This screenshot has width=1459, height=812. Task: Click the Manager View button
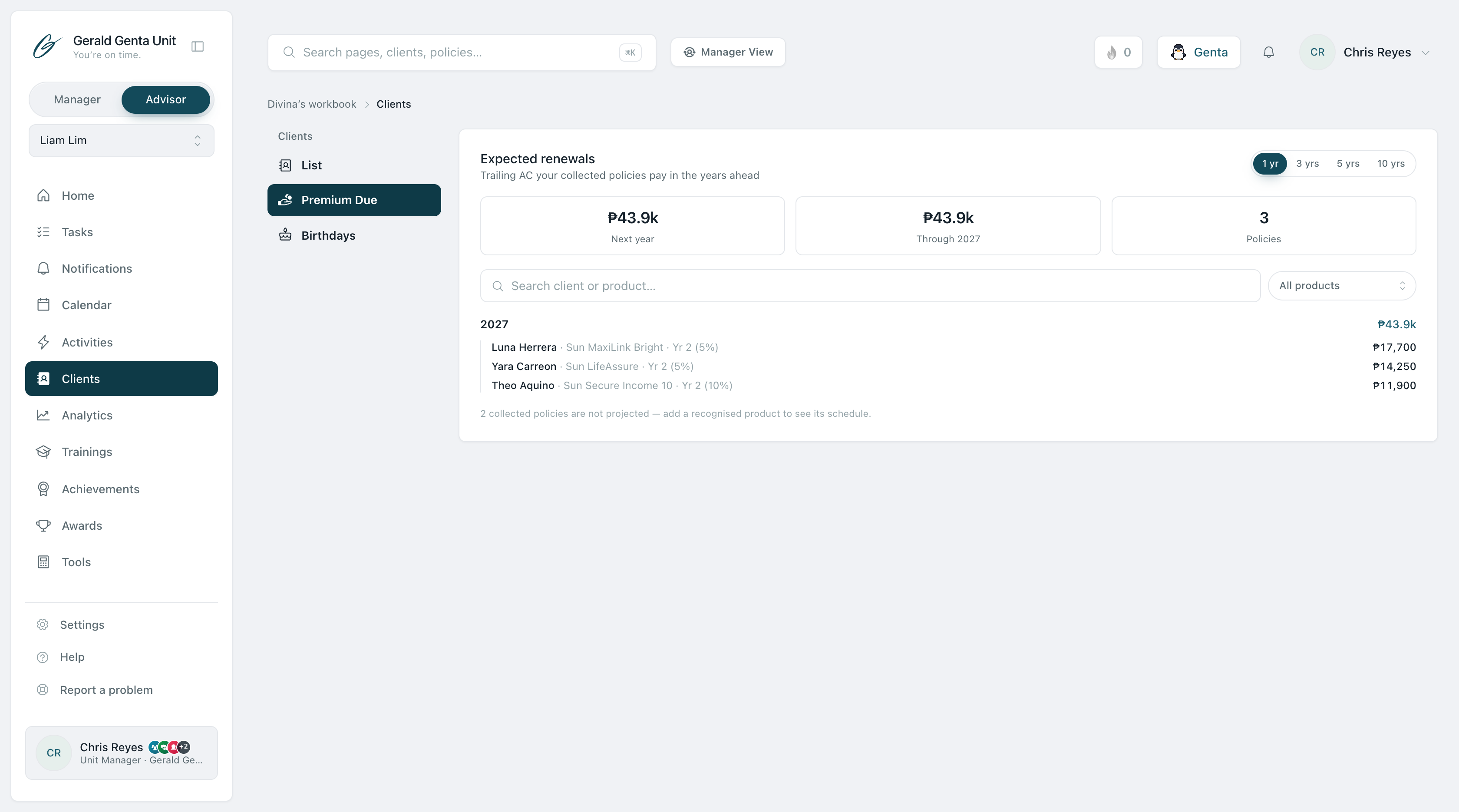(728, 52)
